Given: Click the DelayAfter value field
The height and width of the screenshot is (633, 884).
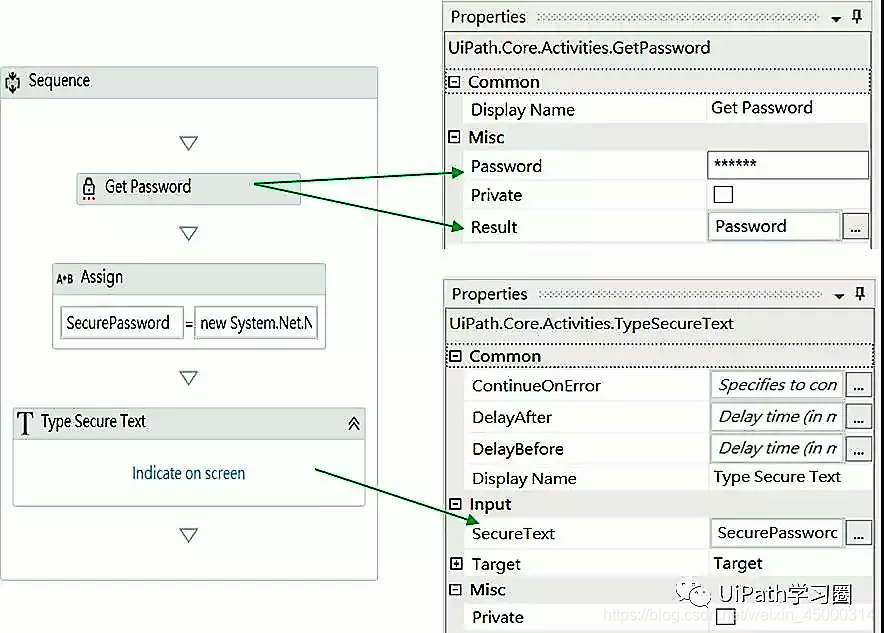Looking at the screenshot, I should tap(777, 417).
